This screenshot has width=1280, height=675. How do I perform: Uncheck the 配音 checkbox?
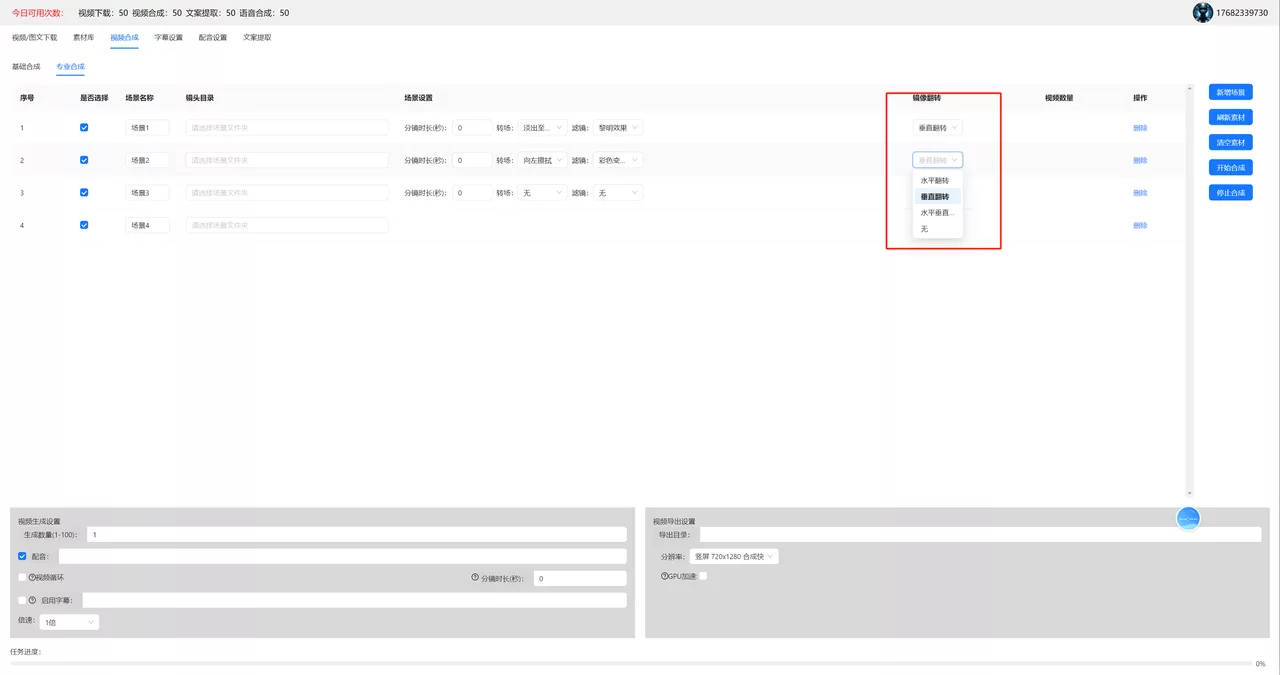(23, 556)
